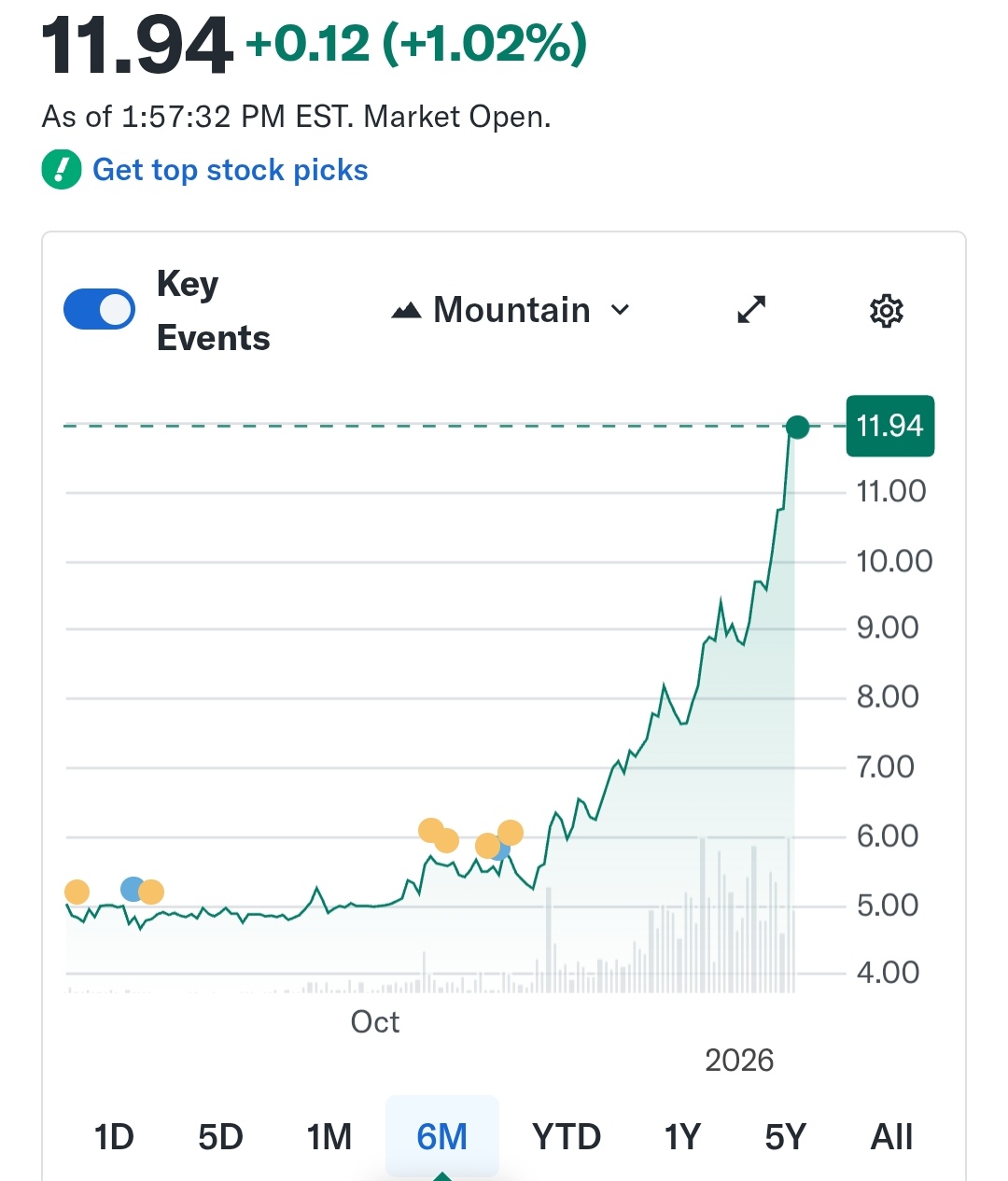
Task: Click the green exclamation badge icon
Action: click(62, 170)
